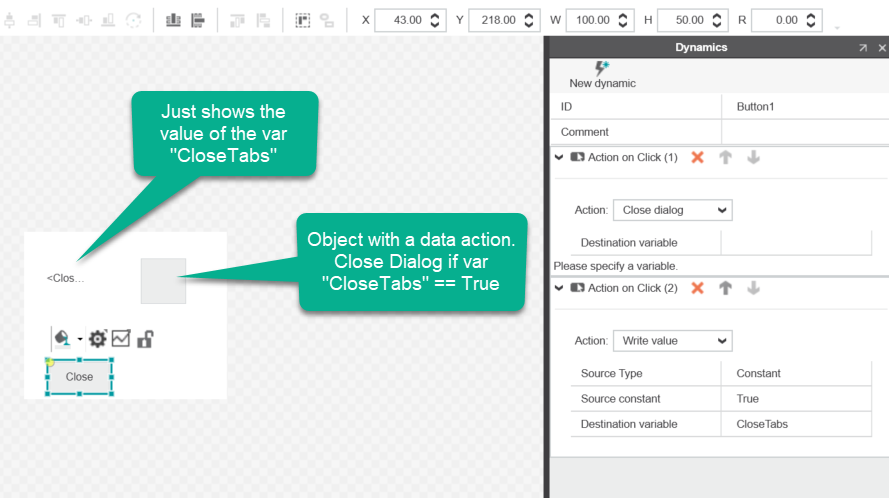Click the Comment value field
Screen dimensions: 889x498
click(804, 132)
